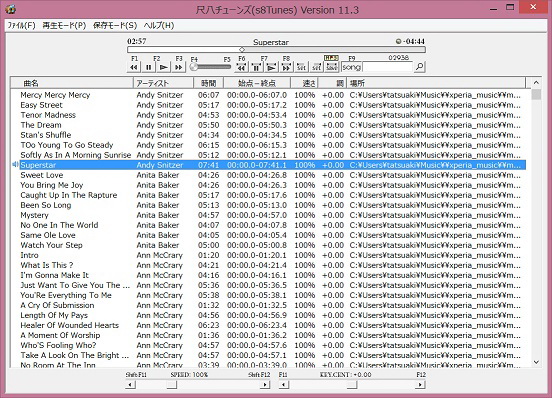The image size is (552, 398).
Task: Click the magnifier search icon
Action: click(x=419, y=67)
